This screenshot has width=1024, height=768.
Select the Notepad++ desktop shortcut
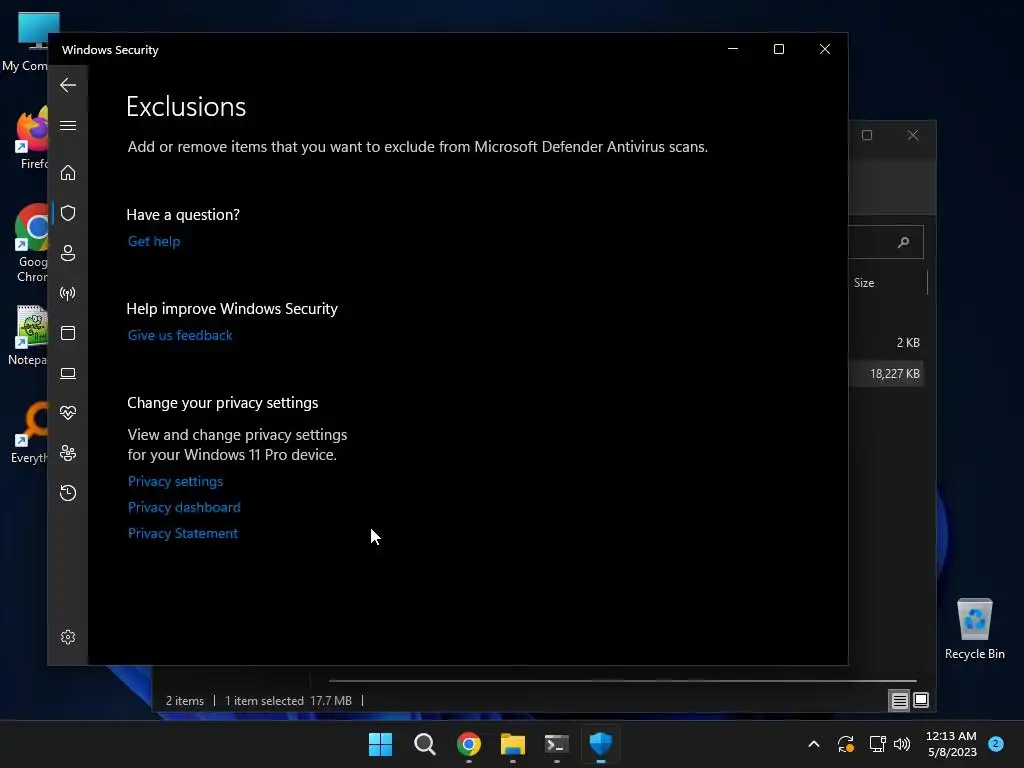tap(27, 336)
